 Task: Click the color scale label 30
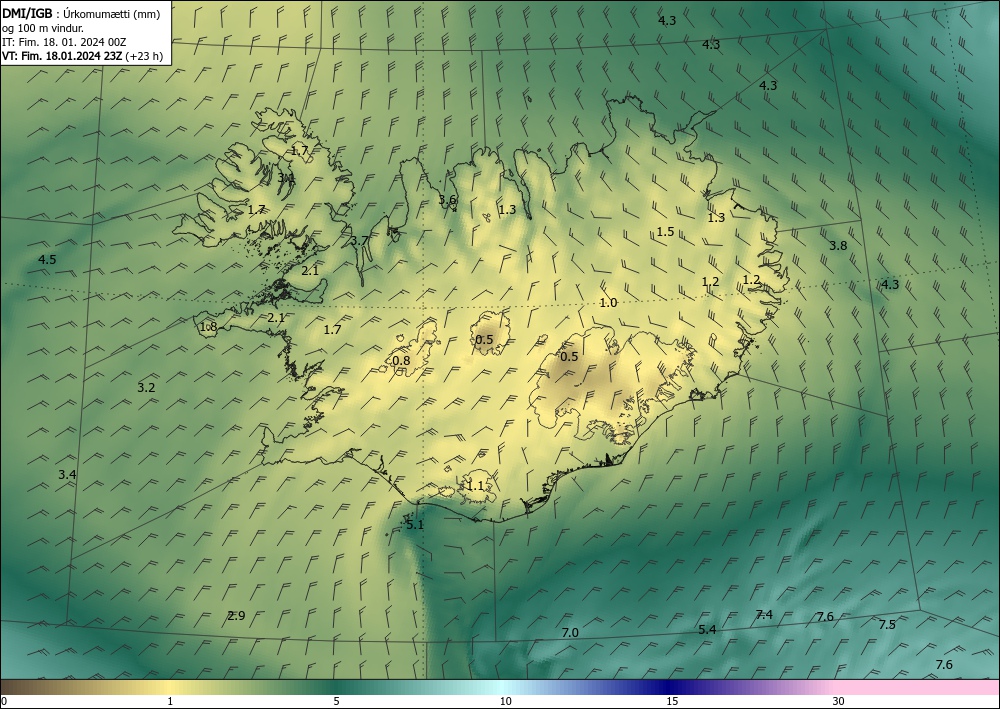(x=839, y=702)
